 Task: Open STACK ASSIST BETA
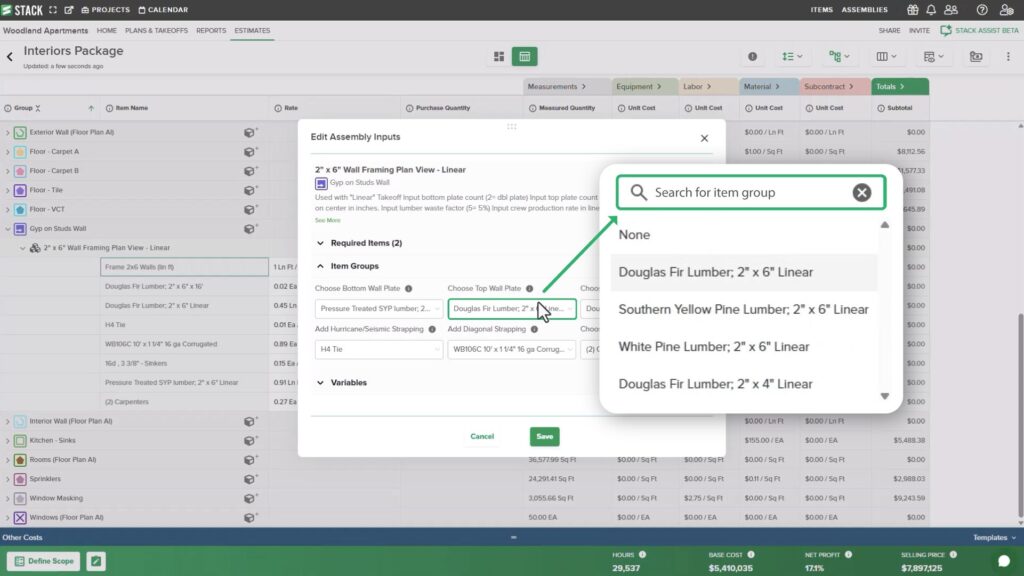point(985,31)
